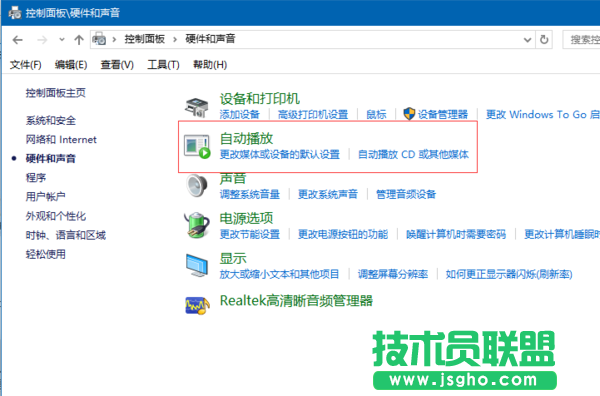Click 唤醒计算机时需要密码 link
This screenshot has height=396, width=600.
click(456, 234)
